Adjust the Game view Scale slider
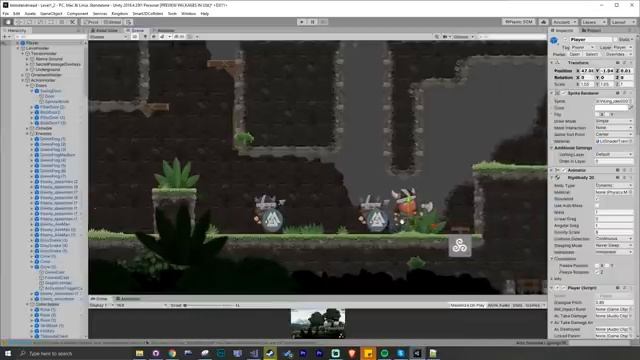This screenshot has height=360, width=640. [210, 305]
